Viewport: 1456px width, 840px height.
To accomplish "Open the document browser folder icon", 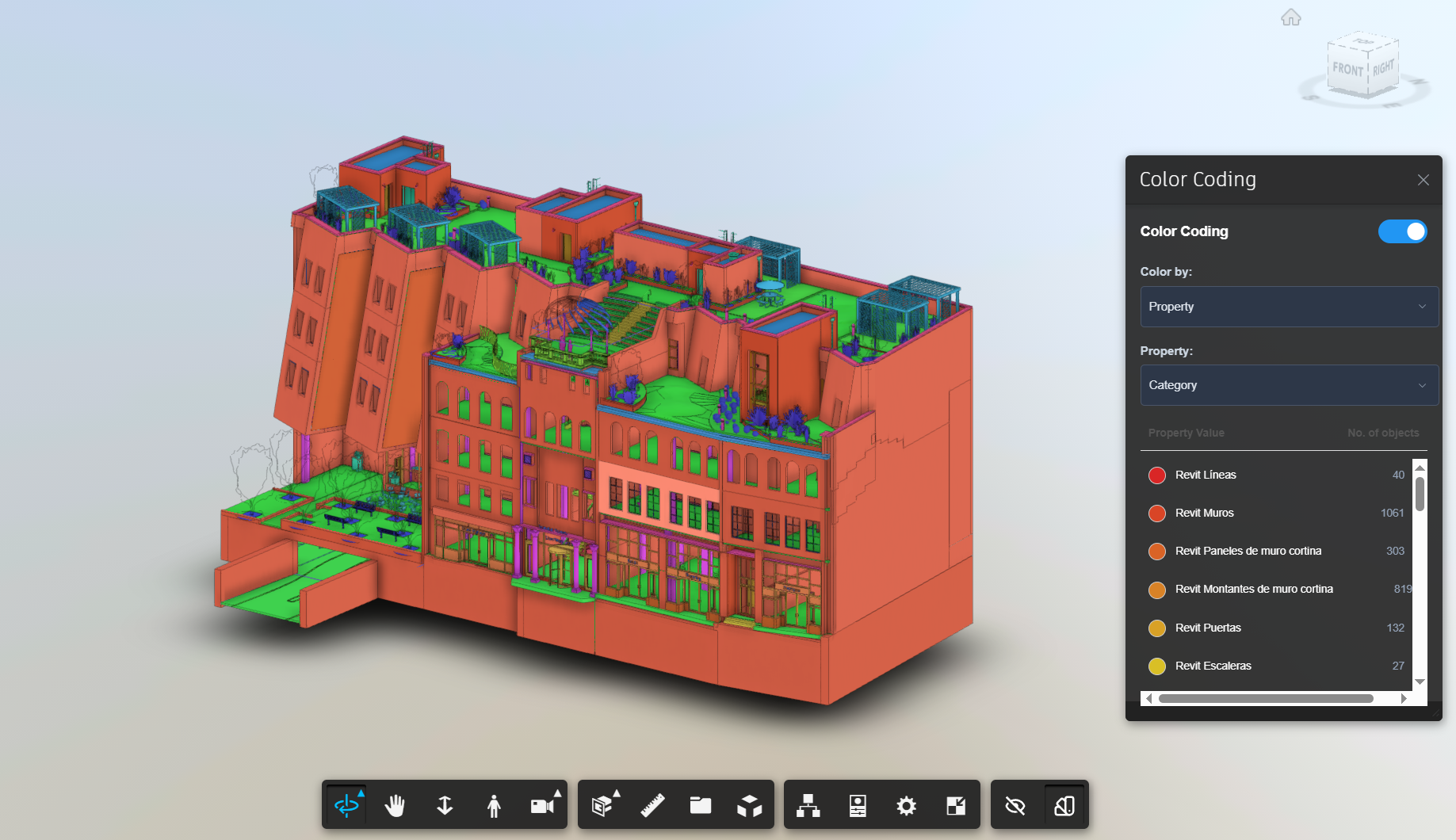I will point(701,805).
